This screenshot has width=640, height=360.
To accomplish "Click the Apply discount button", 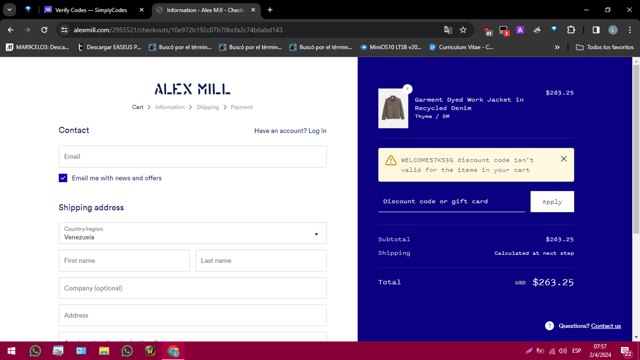I will (x=552, y=202).
